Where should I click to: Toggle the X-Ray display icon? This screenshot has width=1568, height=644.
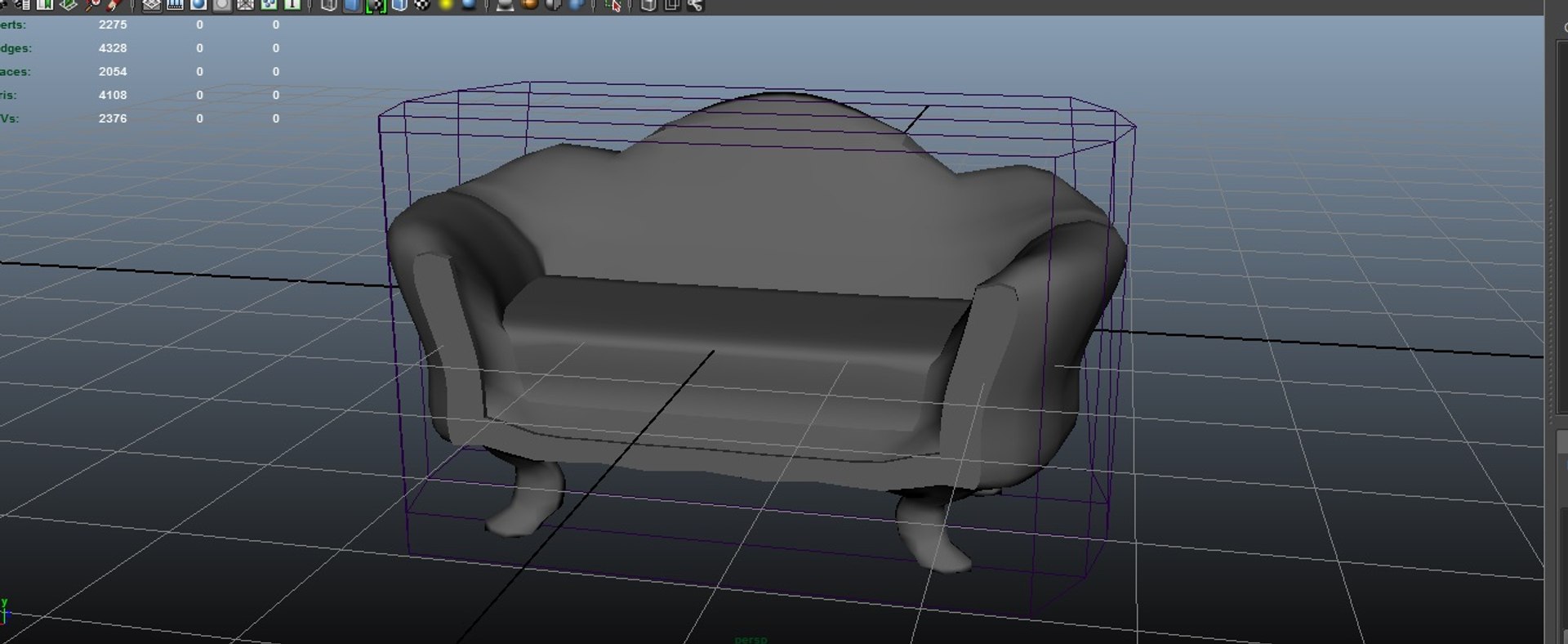648,5
